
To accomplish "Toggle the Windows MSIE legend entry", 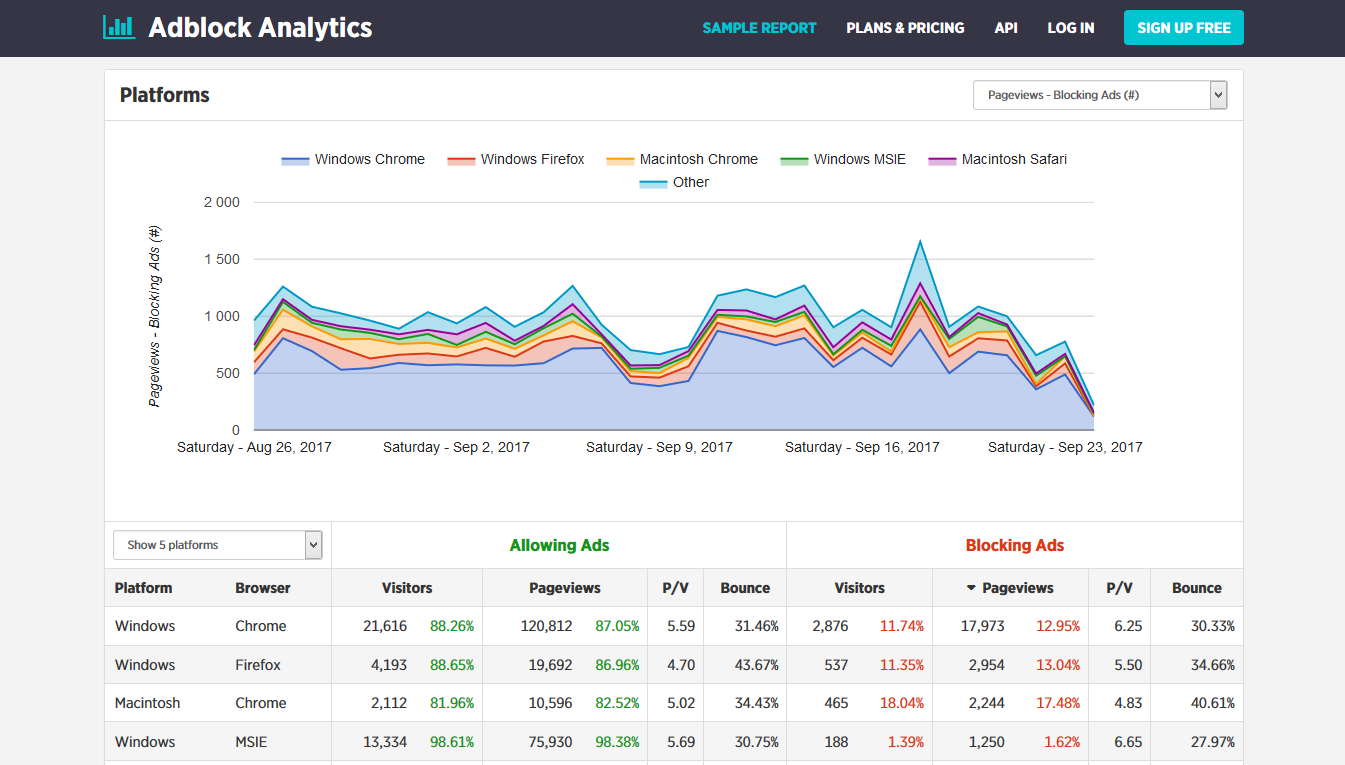I will coord(842,159).
